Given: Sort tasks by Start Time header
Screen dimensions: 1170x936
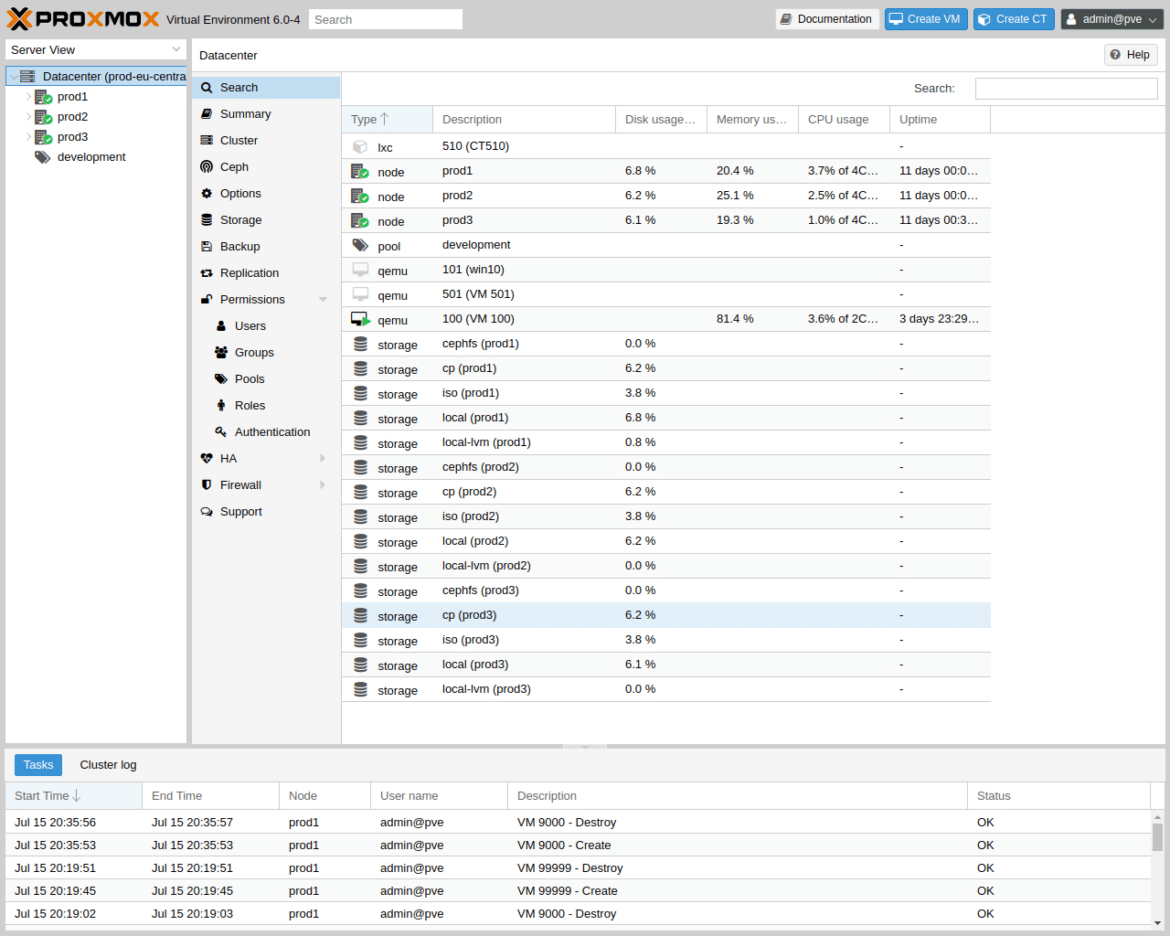Looking at the screenshot, I should [74, 796].
